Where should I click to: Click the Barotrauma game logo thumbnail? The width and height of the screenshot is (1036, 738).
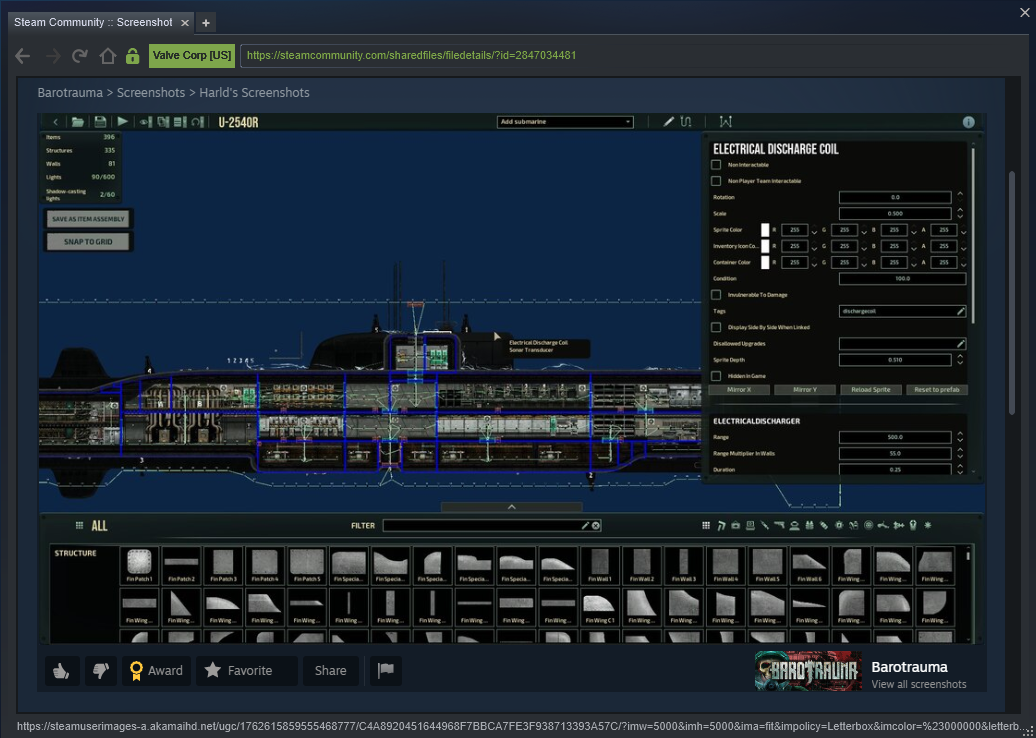click(x=808, y=671)
